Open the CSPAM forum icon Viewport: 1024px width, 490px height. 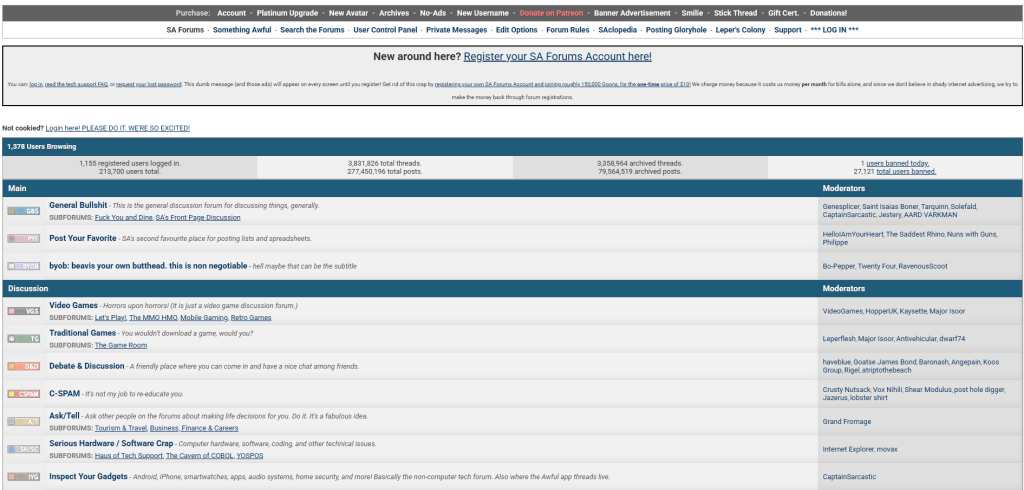click(24, 394)
